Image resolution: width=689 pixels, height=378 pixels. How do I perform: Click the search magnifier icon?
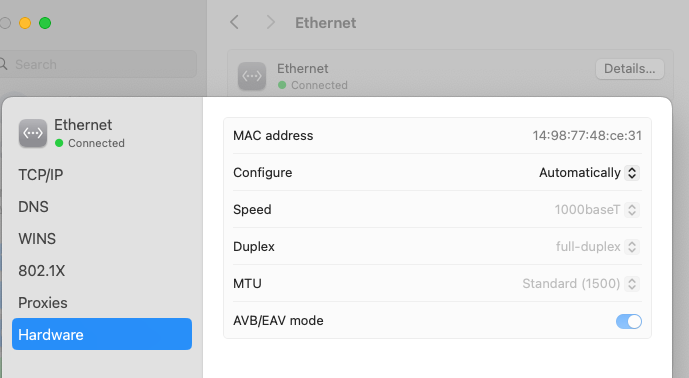[4, 64]
